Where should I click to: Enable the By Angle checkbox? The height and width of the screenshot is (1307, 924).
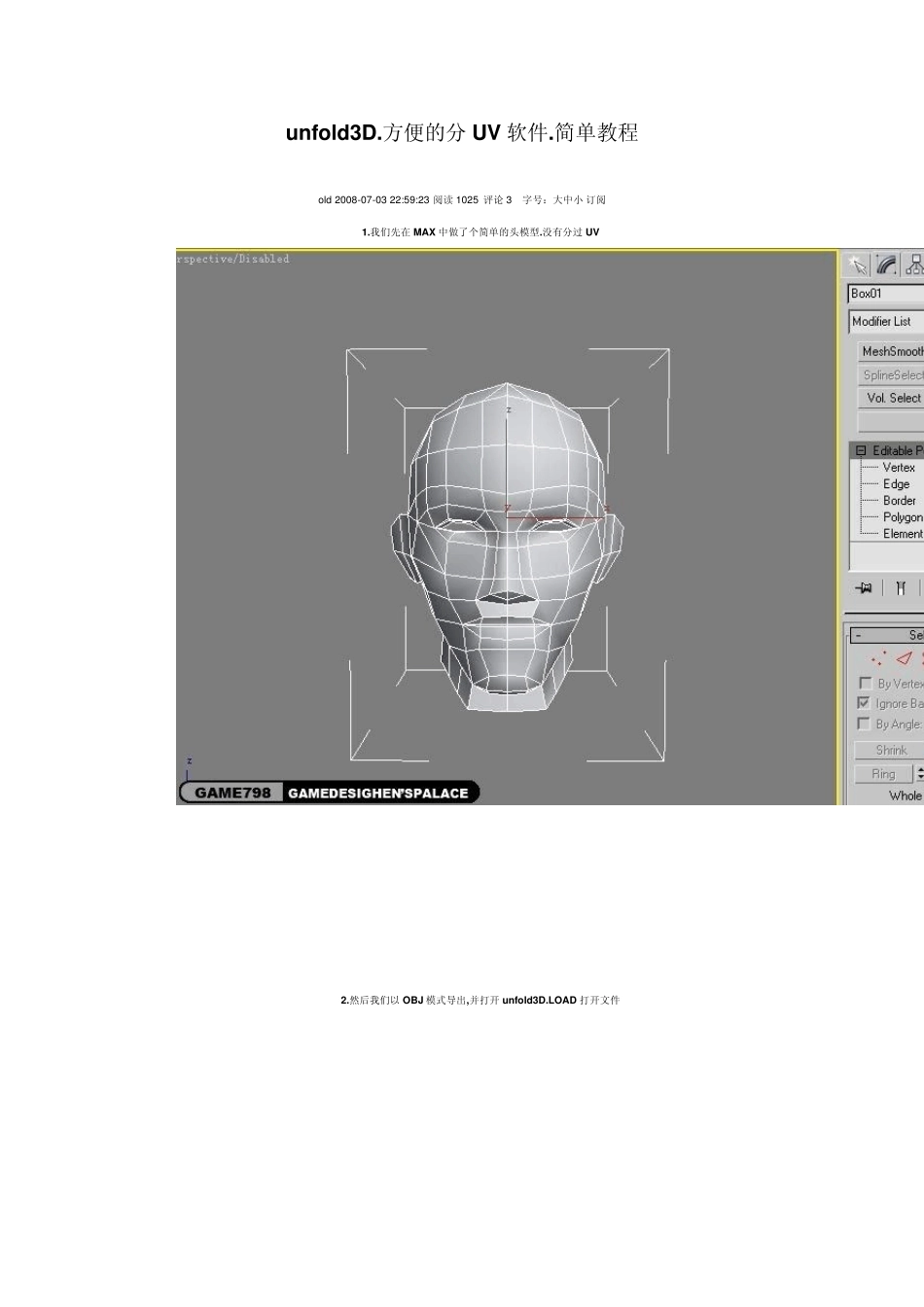click(x=864, y=724)
